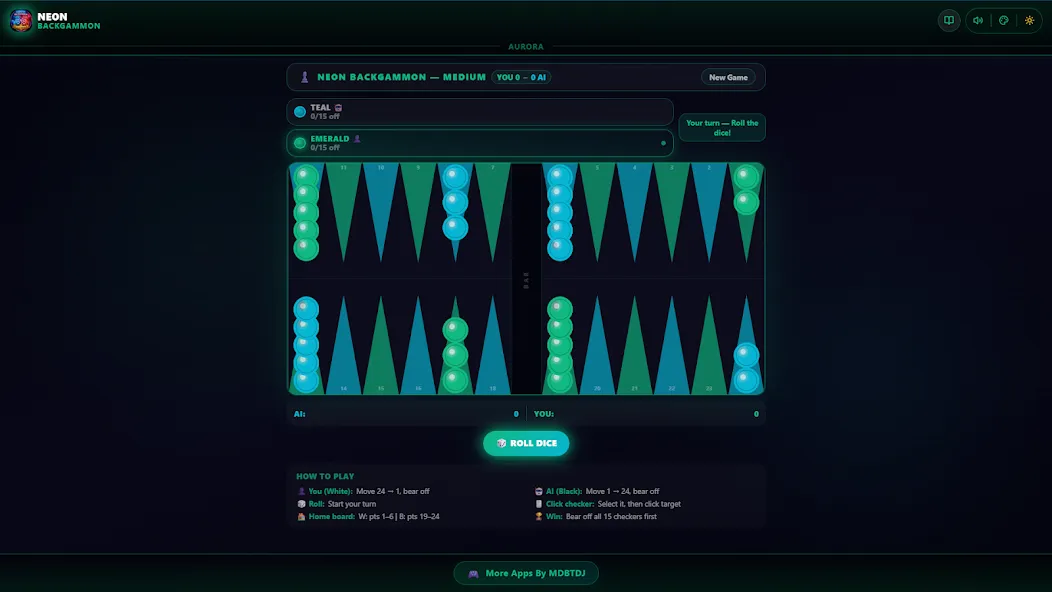This screenshot has height=592, width=1052.
Task: Click the 'Click checker: Select it, then click target' text
Action: [x=613, y=504]
